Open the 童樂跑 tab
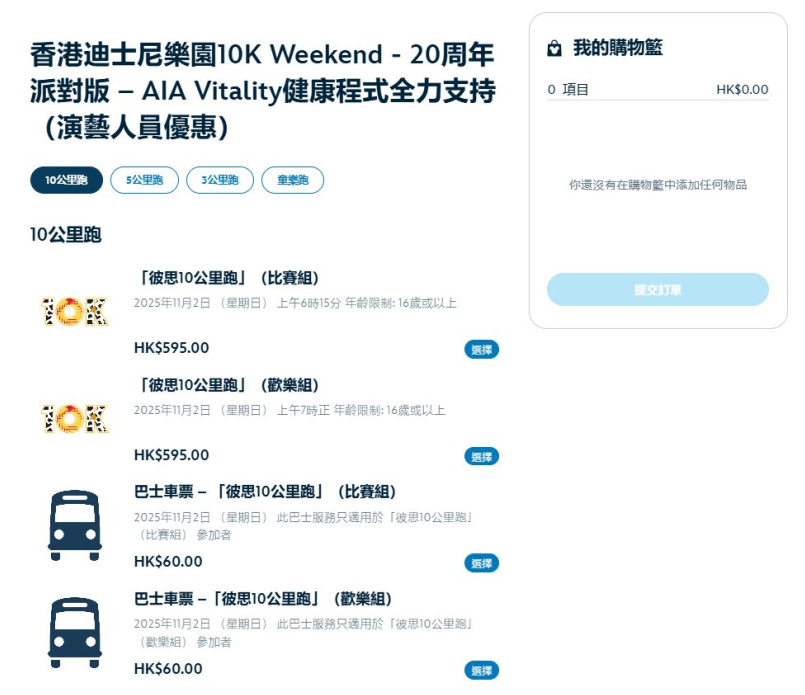This screenshot has height=695, width=805. 292,180
